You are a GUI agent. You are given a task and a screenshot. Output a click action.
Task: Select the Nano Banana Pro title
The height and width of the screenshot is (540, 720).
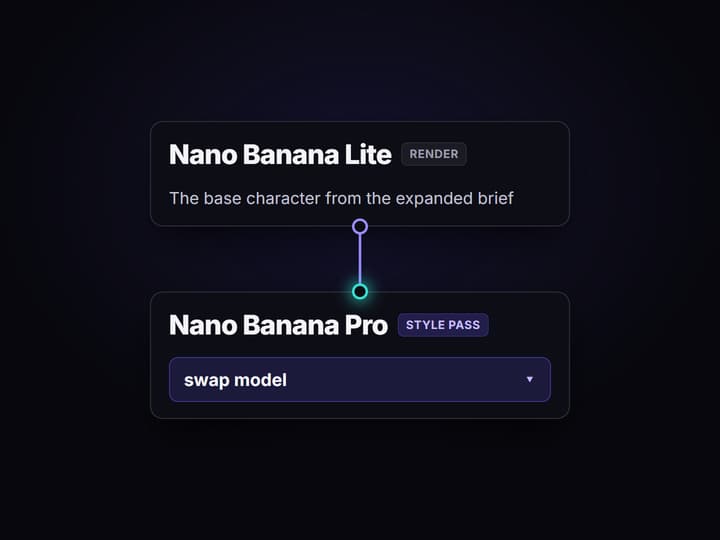click(278, 325)
